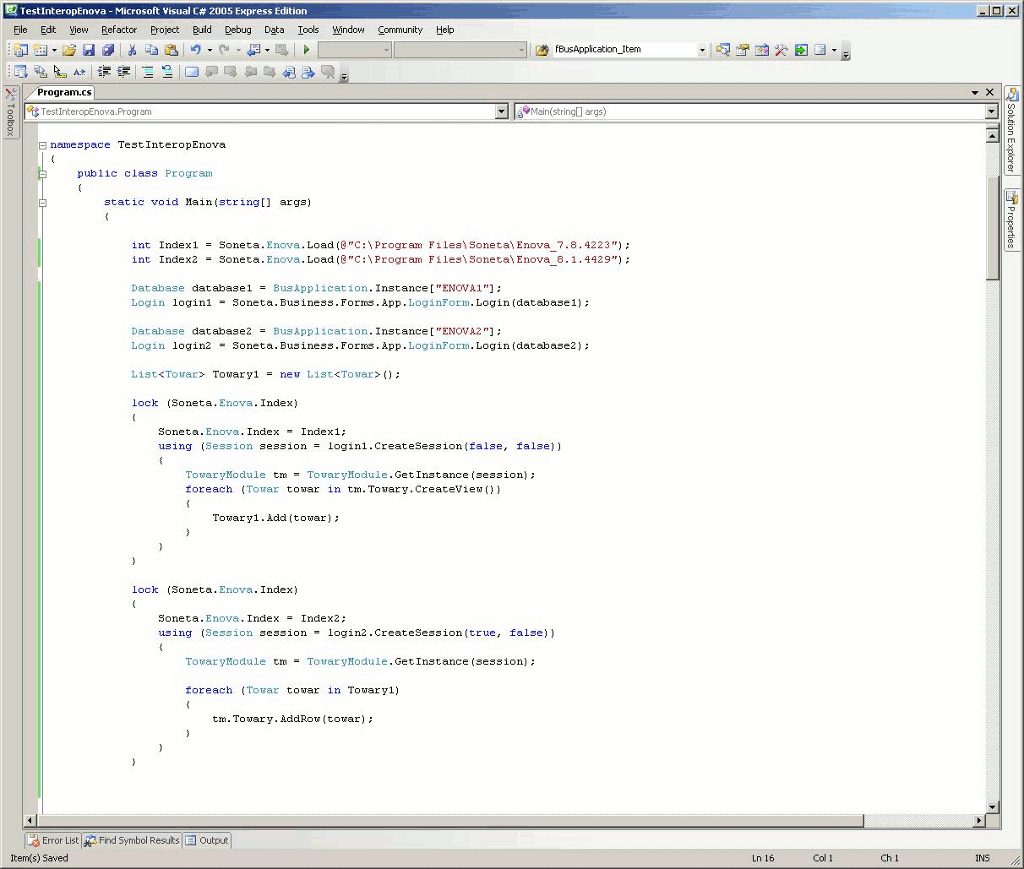Uncomment the selected lines
Image resolution: width=1024 pixels, height=869 pixels.
point(167,72)
